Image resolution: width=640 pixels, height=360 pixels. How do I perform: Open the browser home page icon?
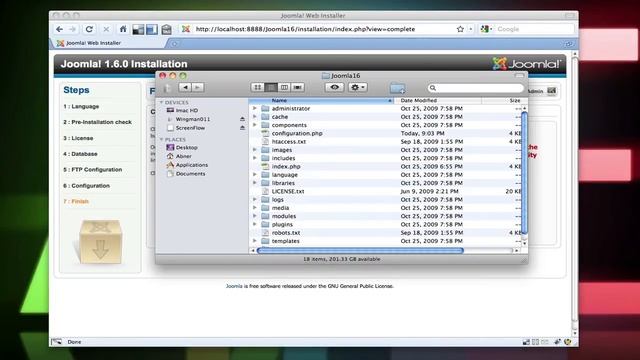(123, 29)
